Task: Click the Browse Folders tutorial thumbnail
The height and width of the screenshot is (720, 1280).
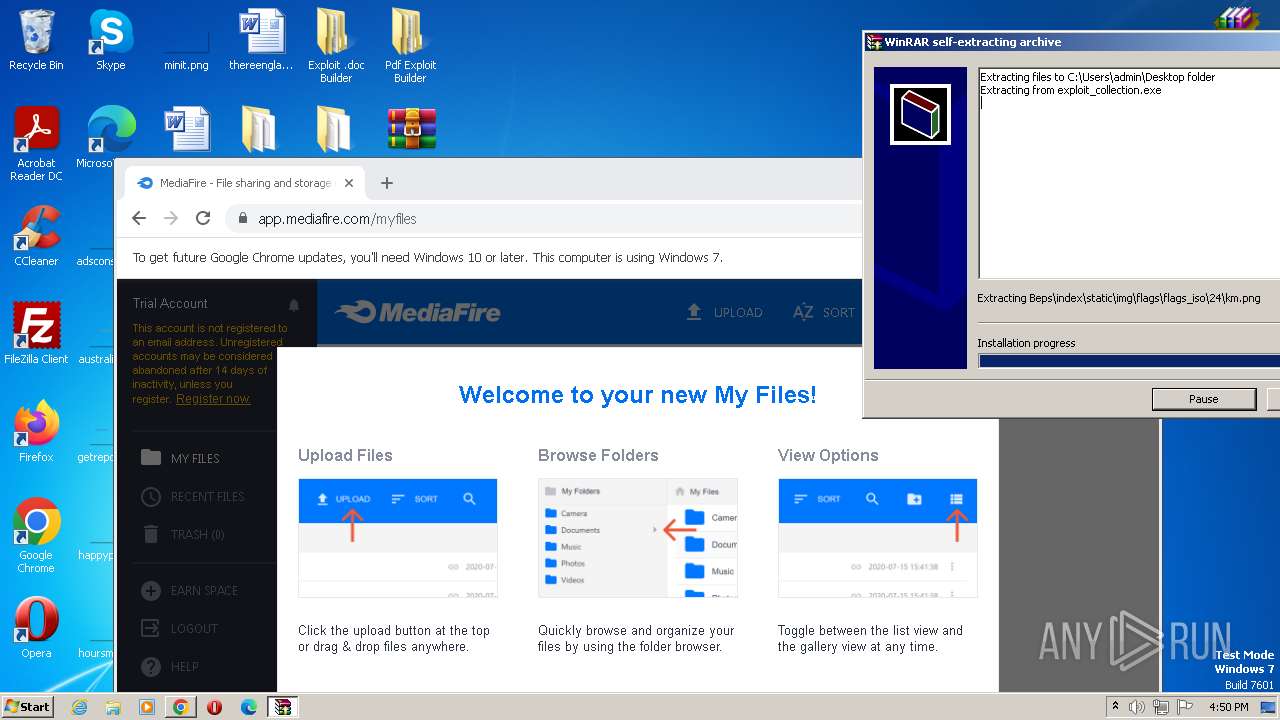Action: click(638, 538)
